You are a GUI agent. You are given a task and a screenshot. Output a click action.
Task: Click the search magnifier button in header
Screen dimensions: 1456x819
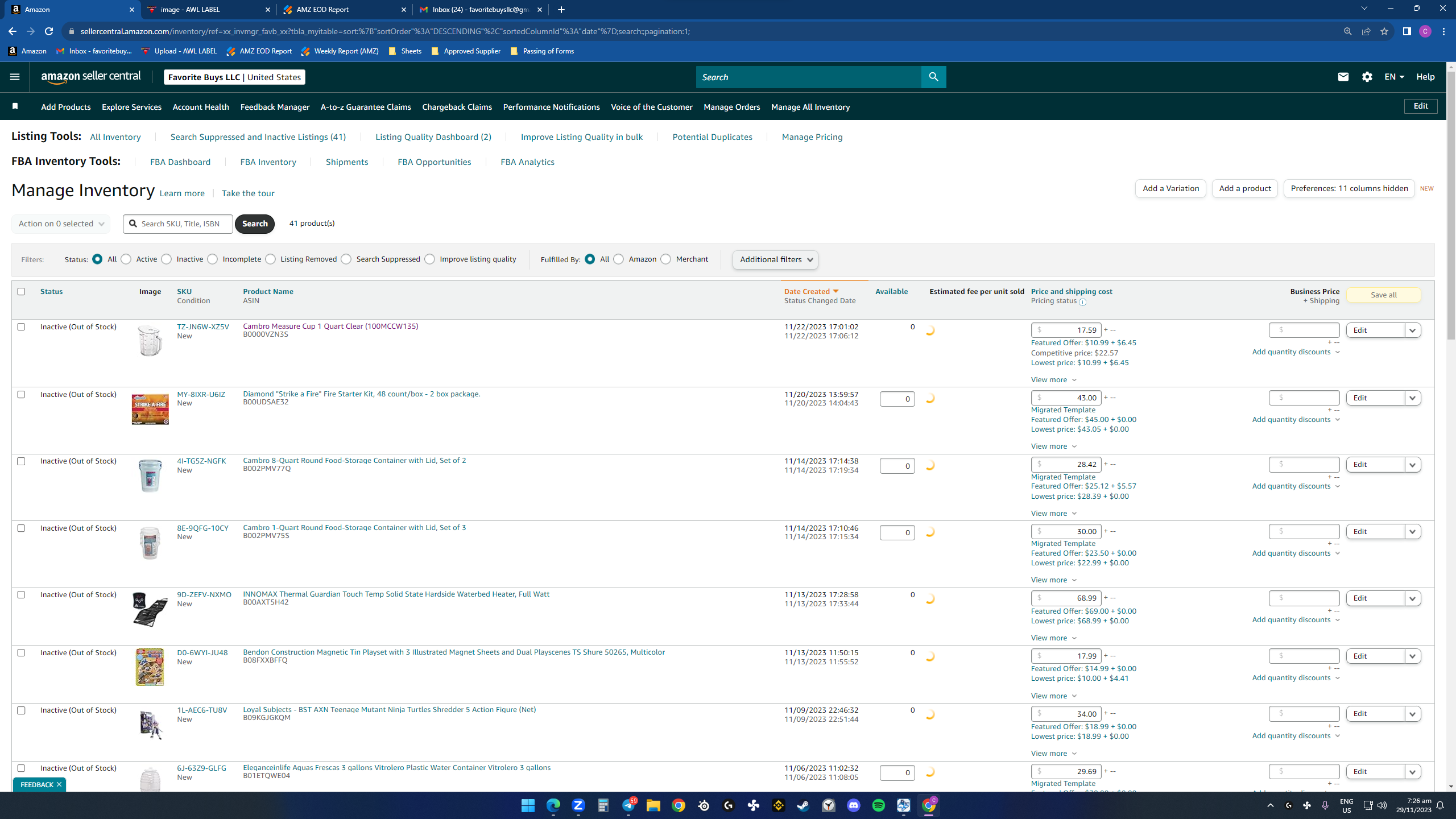click(933, 77)
